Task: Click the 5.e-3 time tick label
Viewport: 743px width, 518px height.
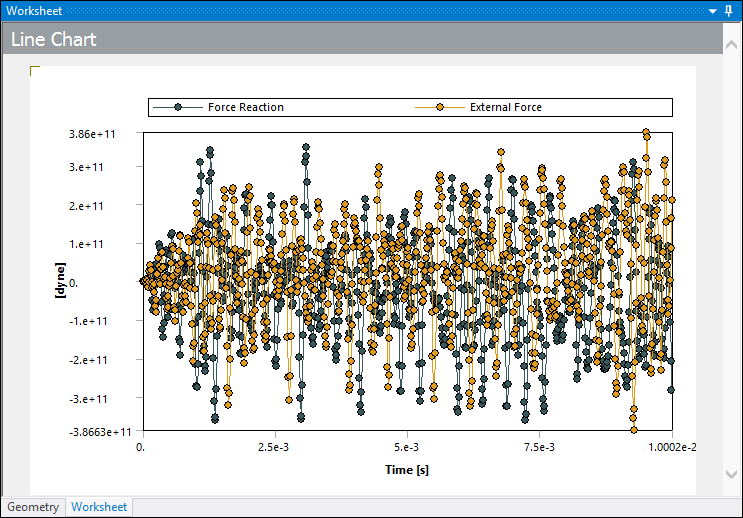Action: click(x=407, y=447)
